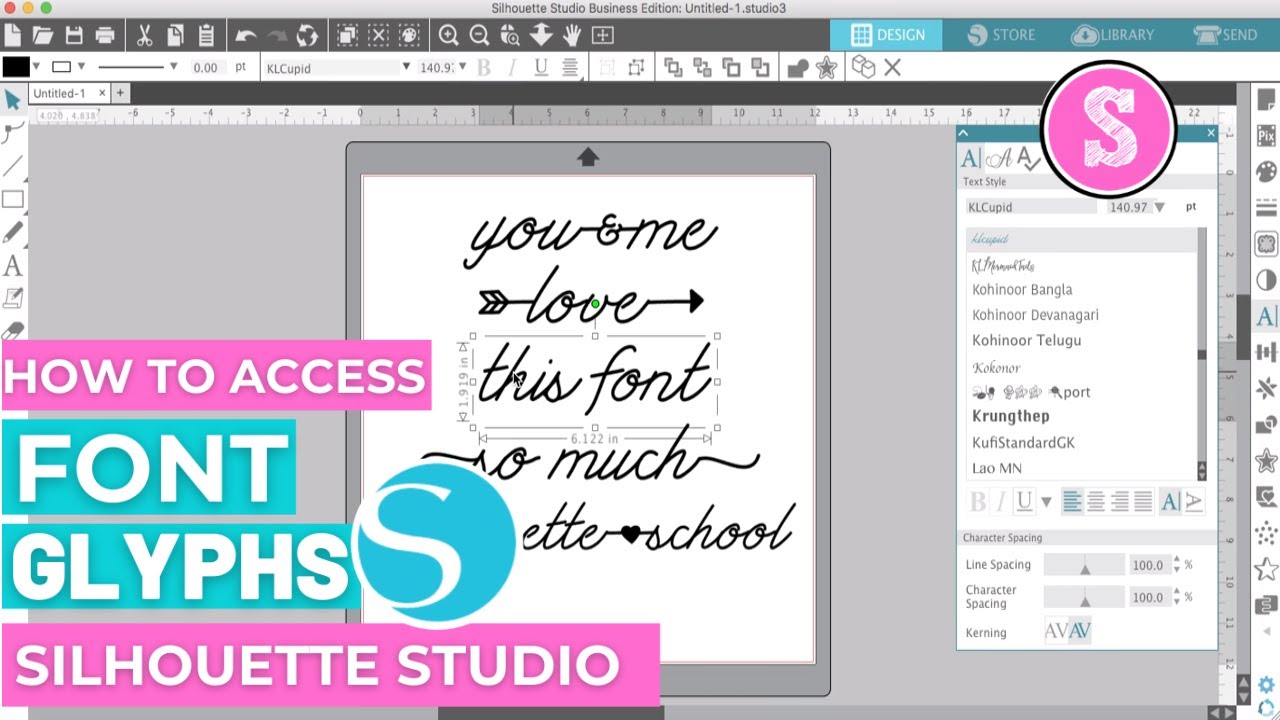
Task: Click the weld shapes icon
Action: pos(797,68)
